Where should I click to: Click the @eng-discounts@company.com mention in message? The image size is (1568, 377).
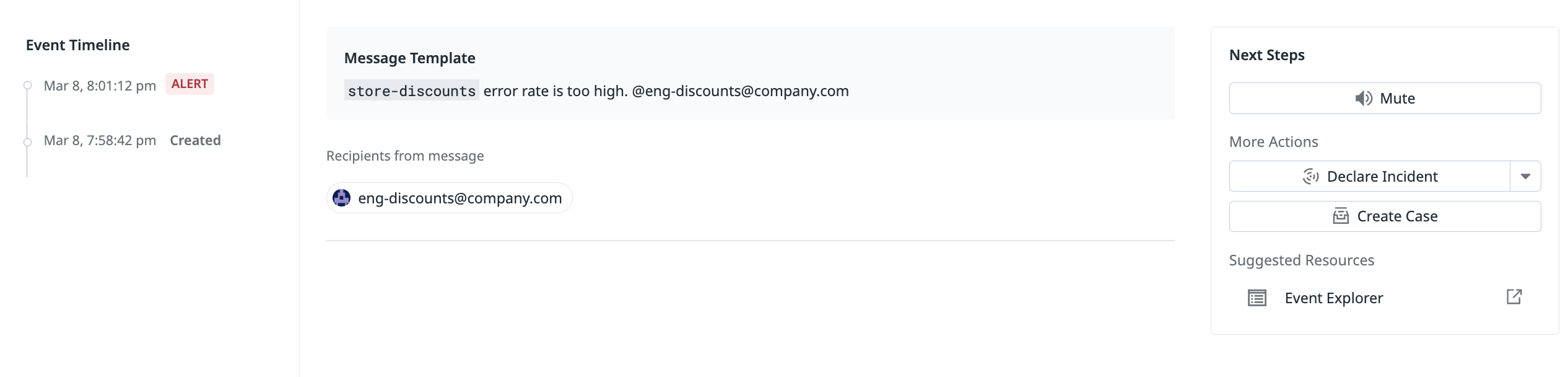click(x=740, y=91)
